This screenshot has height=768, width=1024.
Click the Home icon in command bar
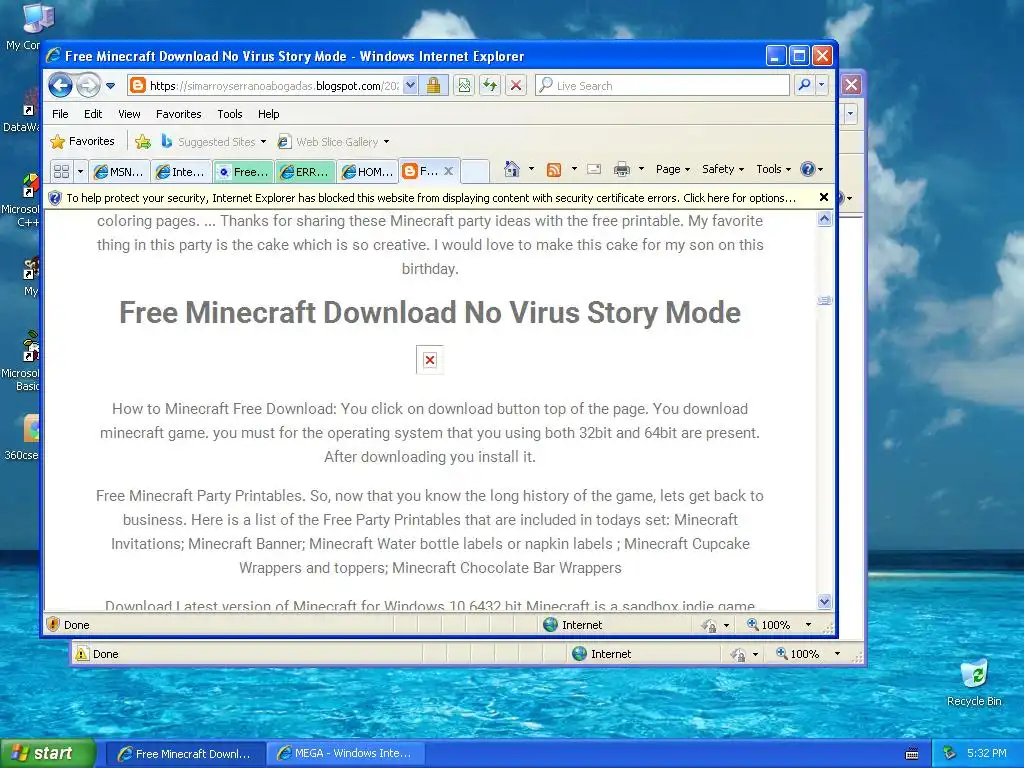(512, 169)
